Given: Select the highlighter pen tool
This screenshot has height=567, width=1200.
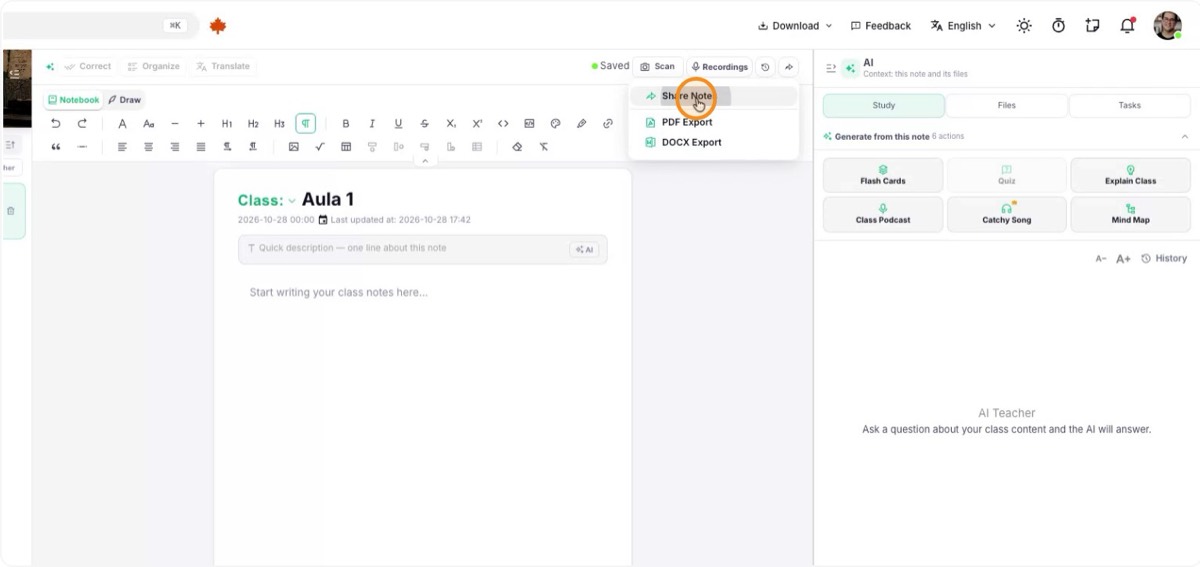Looking at the screenshot, I should click(582, 124).
